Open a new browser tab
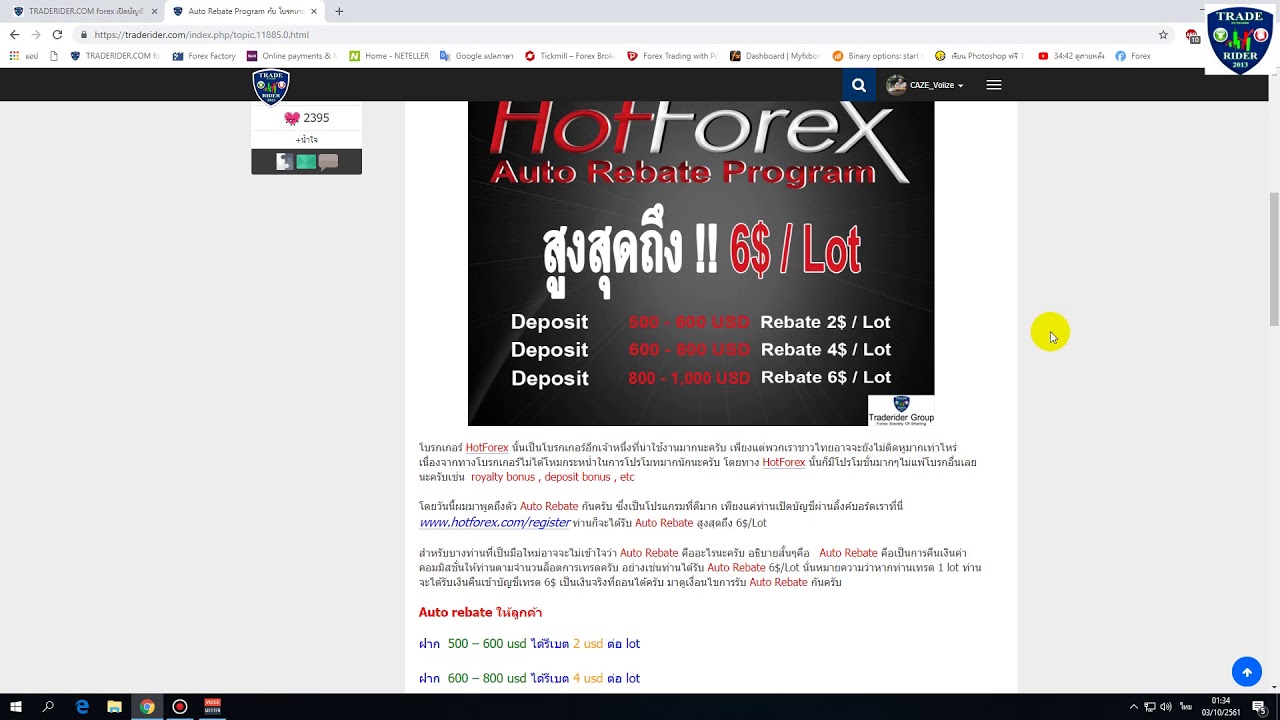 pyautogui.click(x=339, y=11)
